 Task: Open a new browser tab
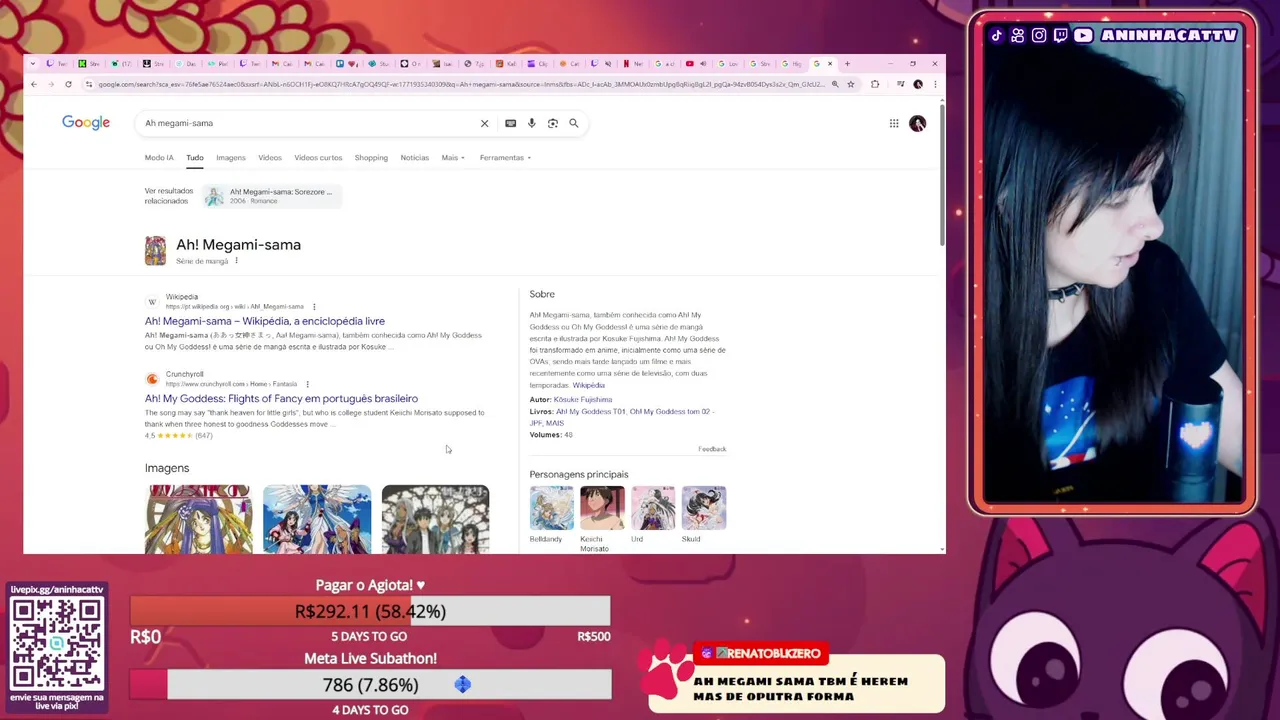(x=848, y=64)
